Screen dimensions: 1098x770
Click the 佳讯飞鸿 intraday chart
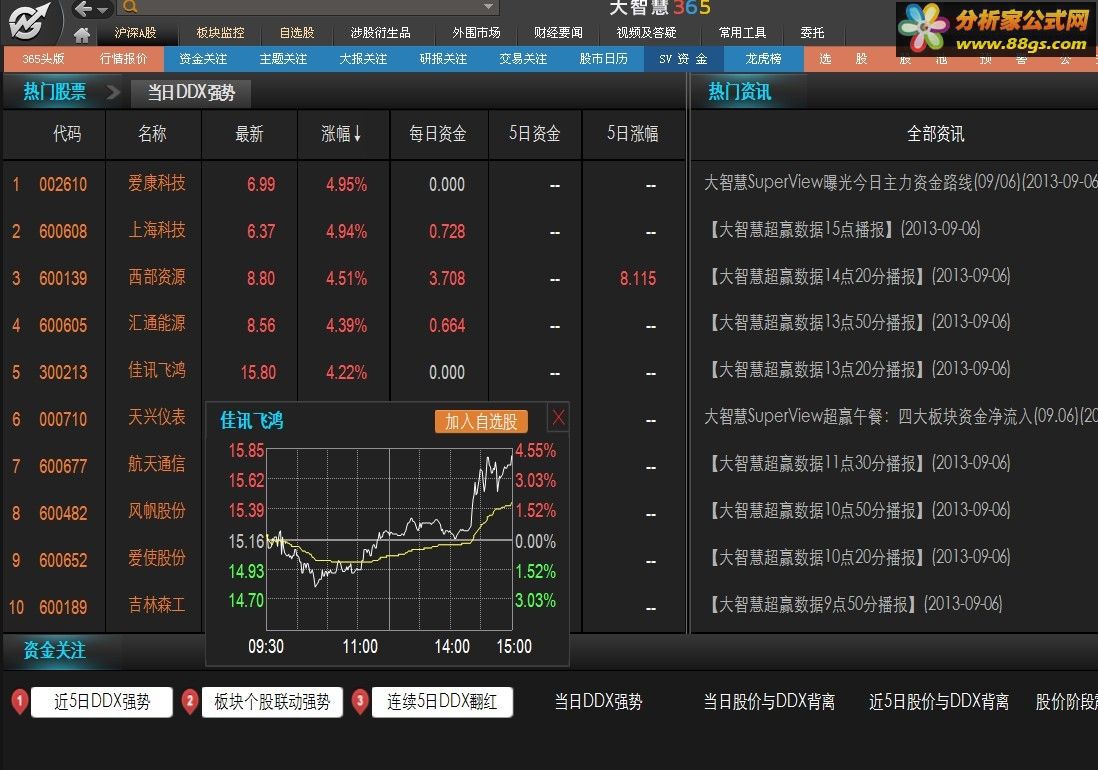tap(389, 539)
